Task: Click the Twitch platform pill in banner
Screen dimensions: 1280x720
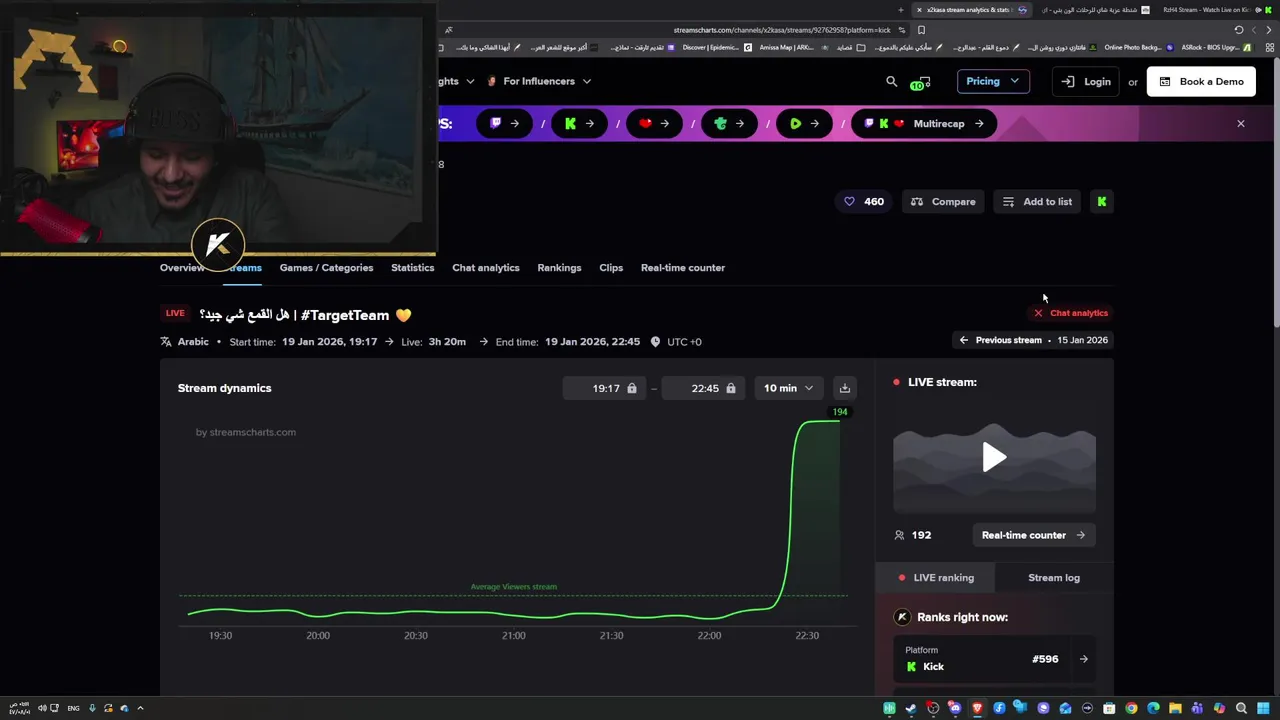Action: (x=504, y=124)
